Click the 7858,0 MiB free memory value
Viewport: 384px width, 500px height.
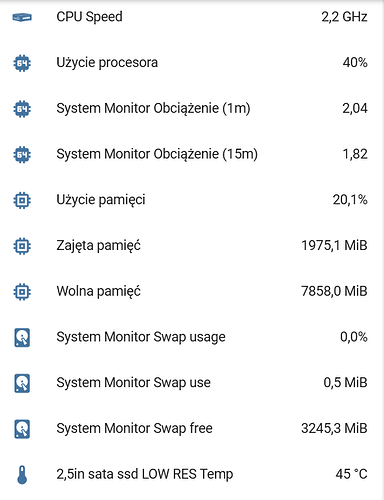334,291
